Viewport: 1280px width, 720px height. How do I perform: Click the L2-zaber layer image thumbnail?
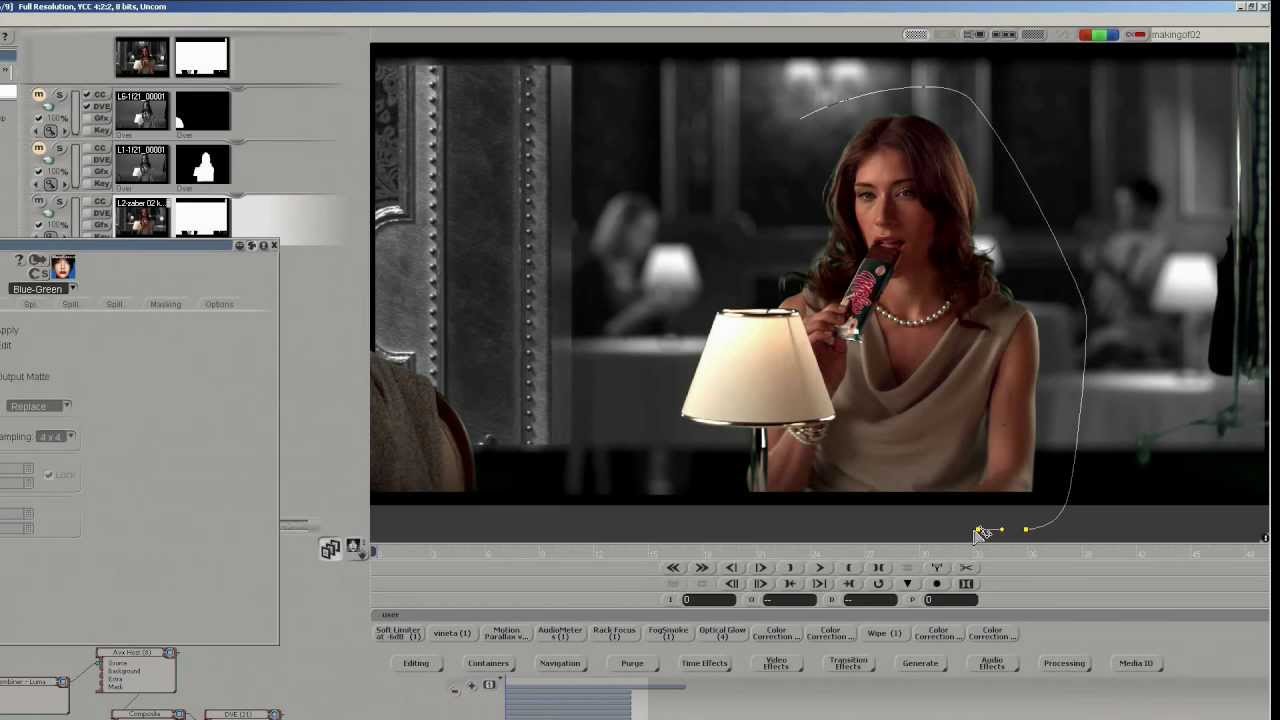click(142, 217)
